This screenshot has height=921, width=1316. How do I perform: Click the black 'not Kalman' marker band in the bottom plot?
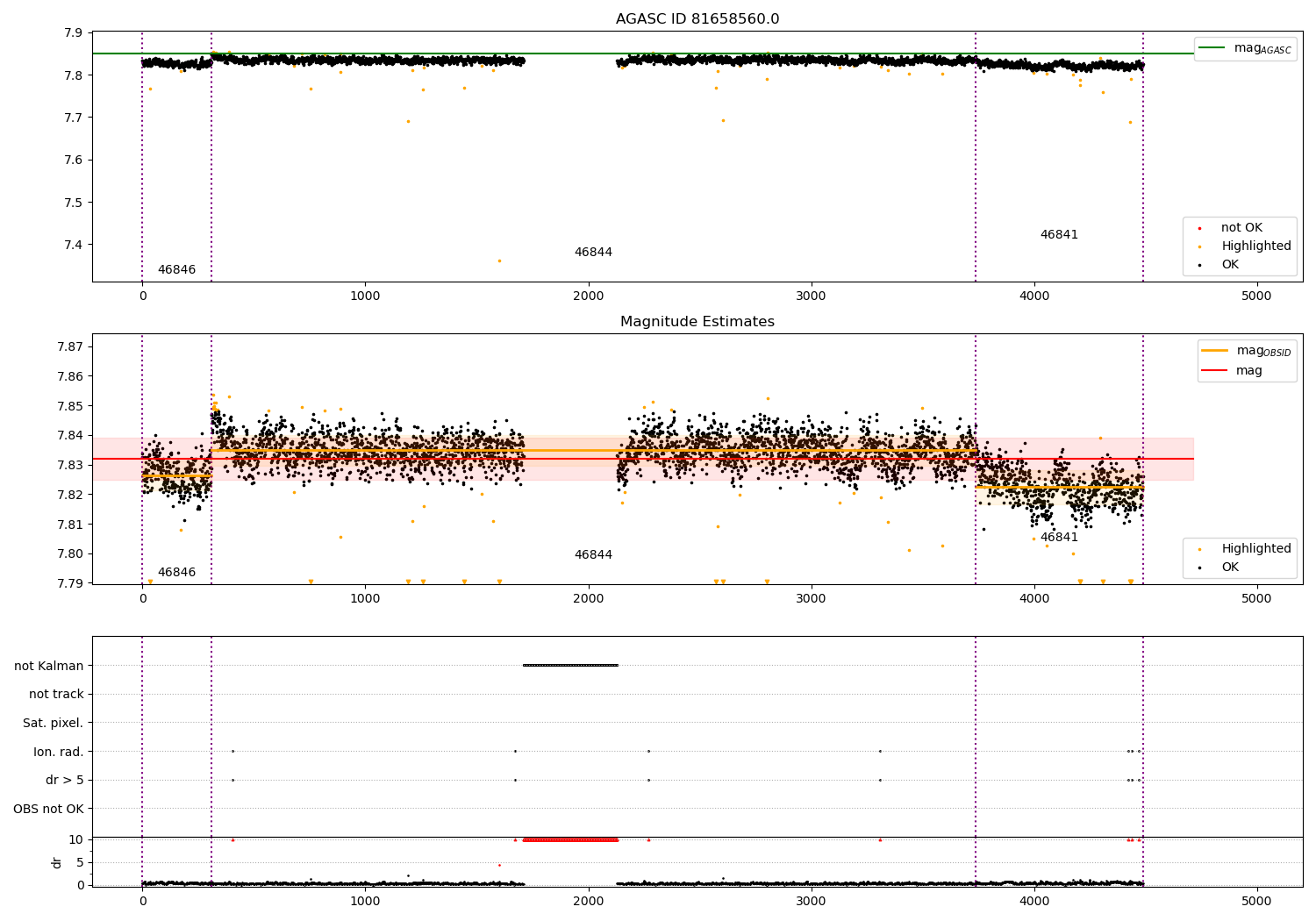pos(570,665)
